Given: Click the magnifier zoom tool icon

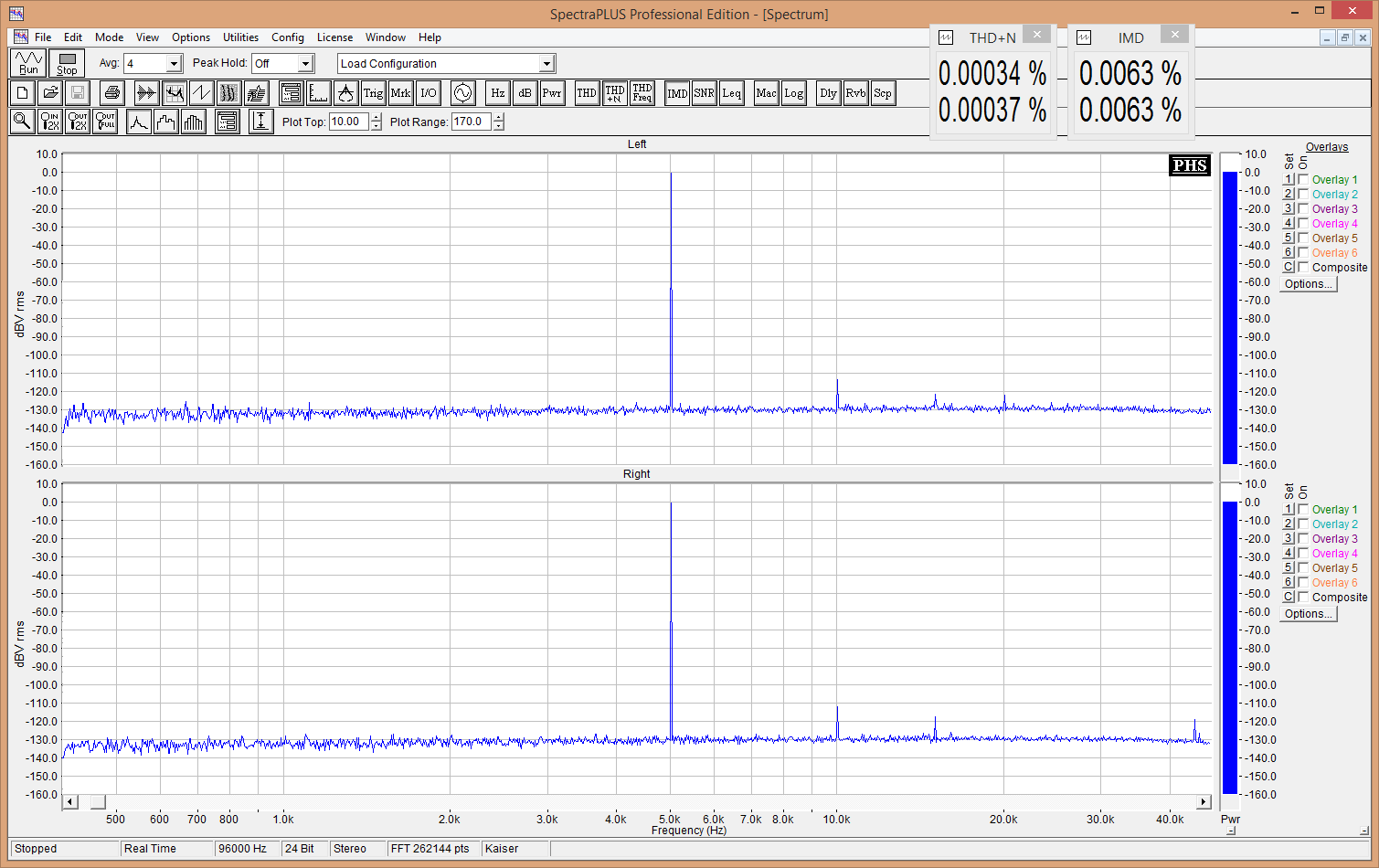Looking at the screenshot, I should pyautogui.click(x=22, y=122).
